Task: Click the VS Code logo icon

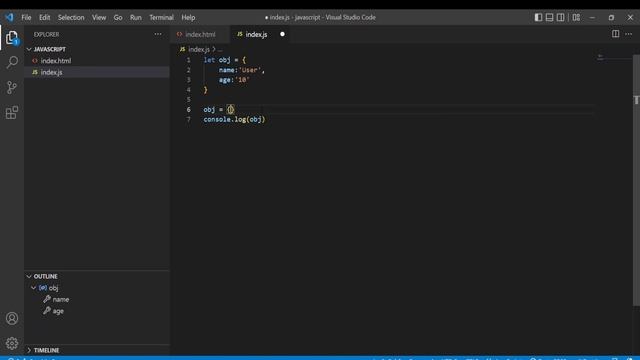Action: pyautogui.click(x=9, y=17)
